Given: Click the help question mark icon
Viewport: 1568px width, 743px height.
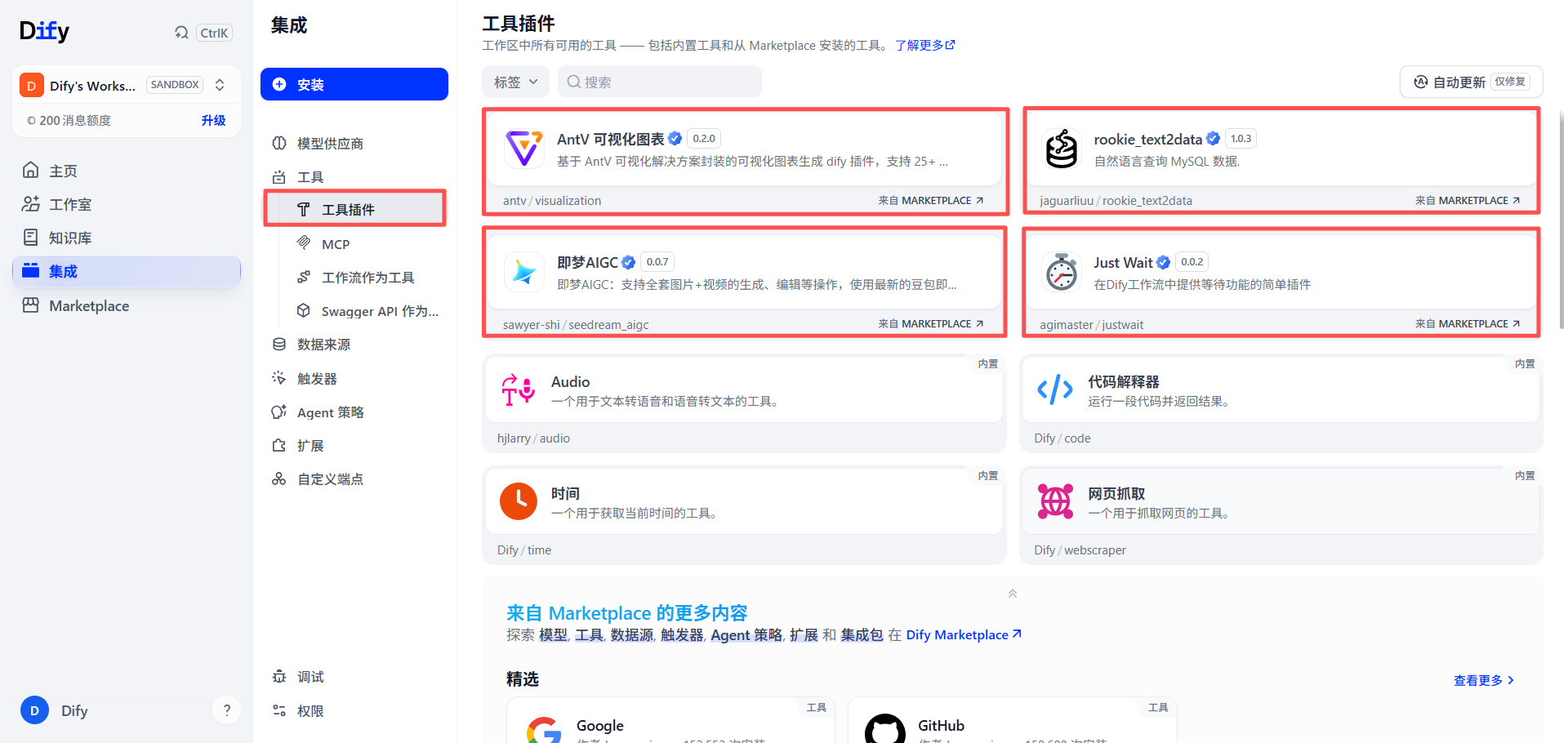Looking at the screenshot, I should [x=227, y=710].
